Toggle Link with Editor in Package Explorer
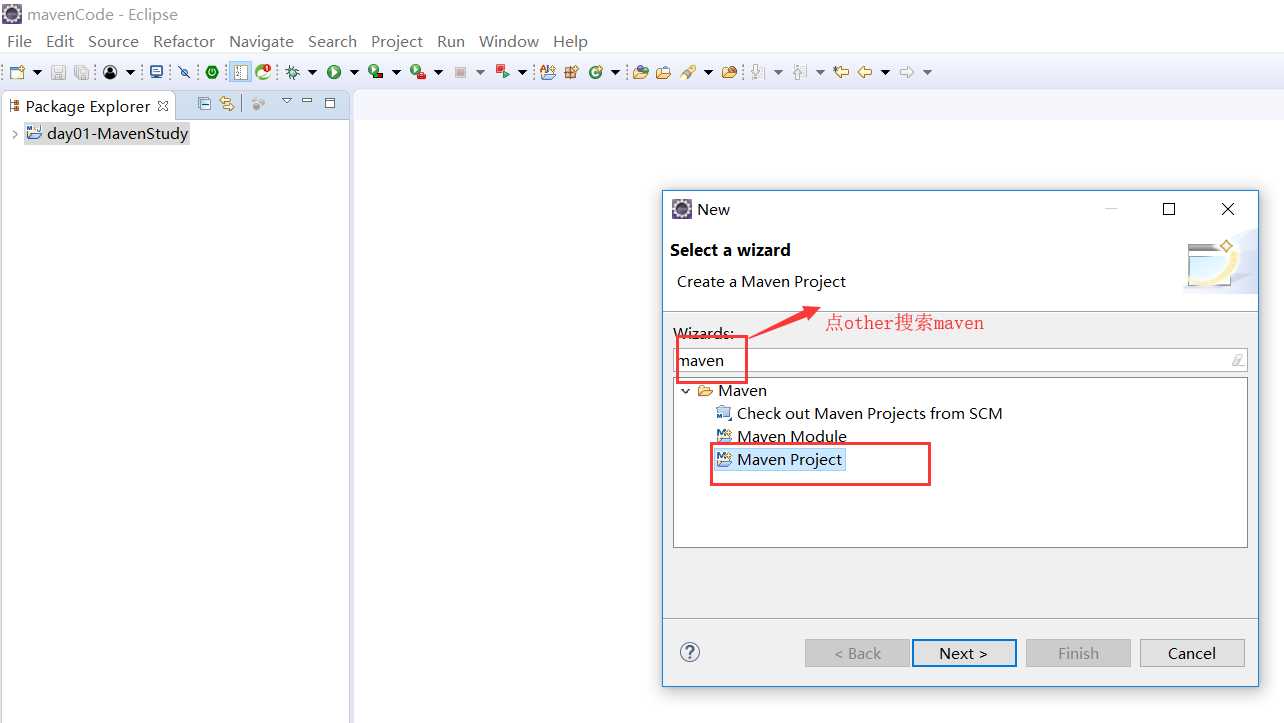The image size is (1284, 723). click(227, 103)
